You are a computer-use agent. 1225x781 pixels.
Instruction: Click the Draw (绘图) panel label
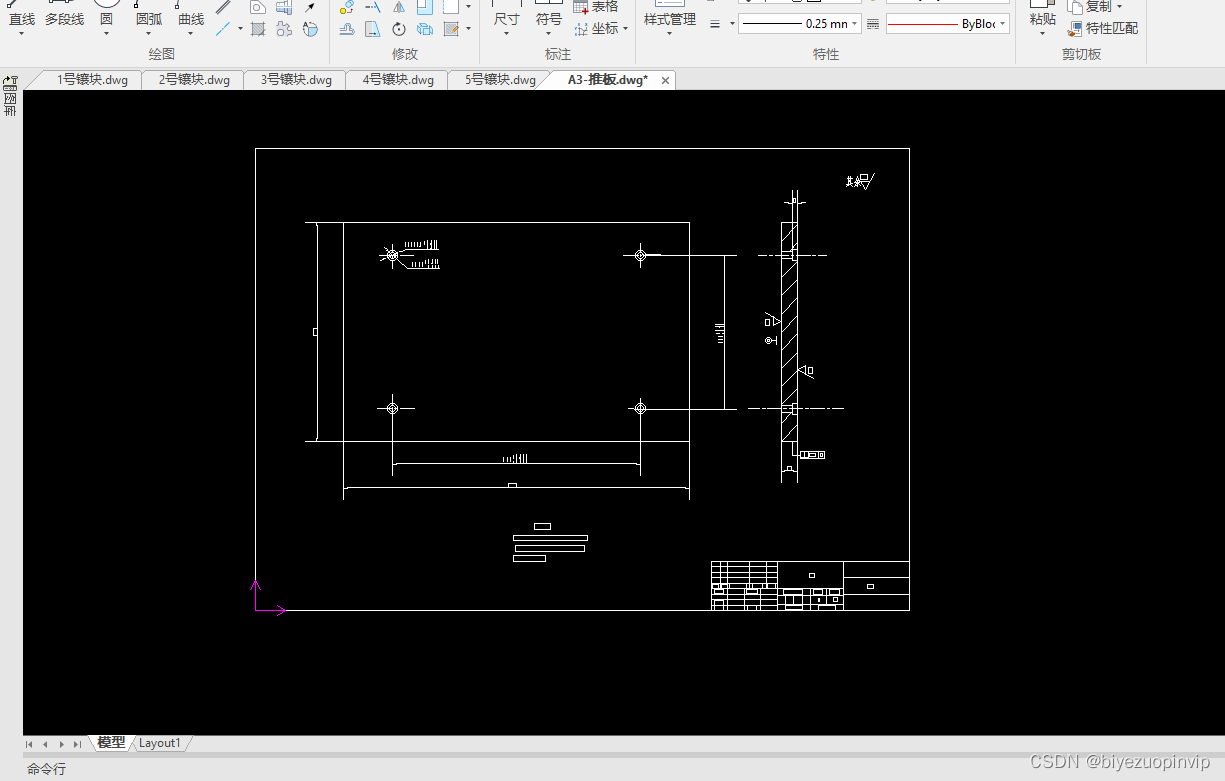pos(161,54)
